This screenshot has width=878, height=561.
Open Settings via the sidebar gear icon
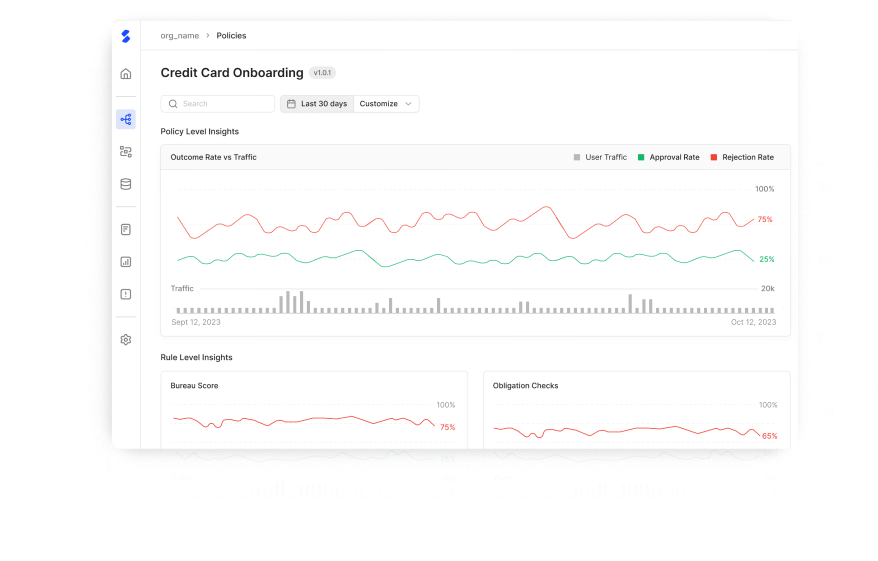point(126,340)
